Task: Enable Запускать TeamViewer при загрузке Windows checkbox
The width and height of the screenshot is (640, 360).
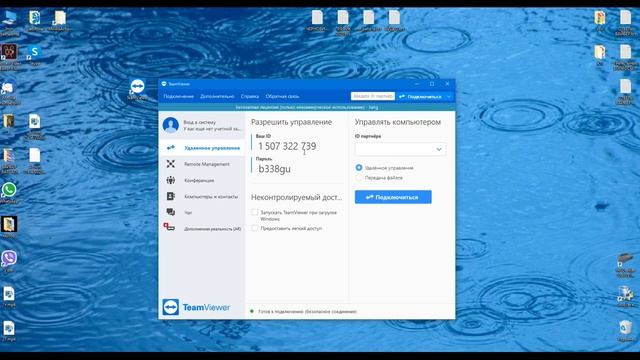Action: click(255, 212)
